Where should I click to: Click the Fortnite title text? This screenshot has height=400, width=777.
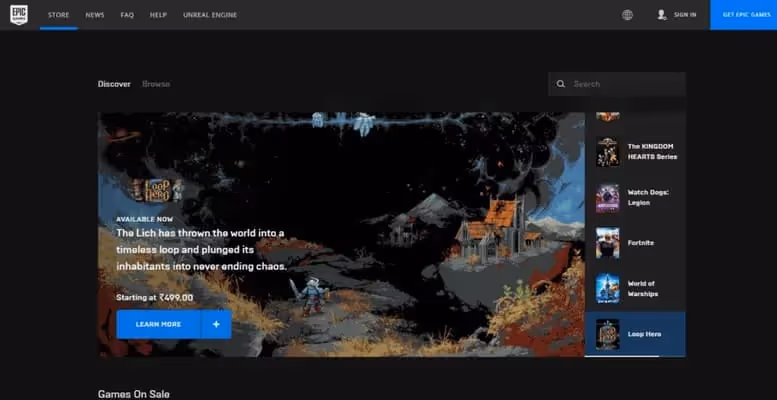[641, 243]
